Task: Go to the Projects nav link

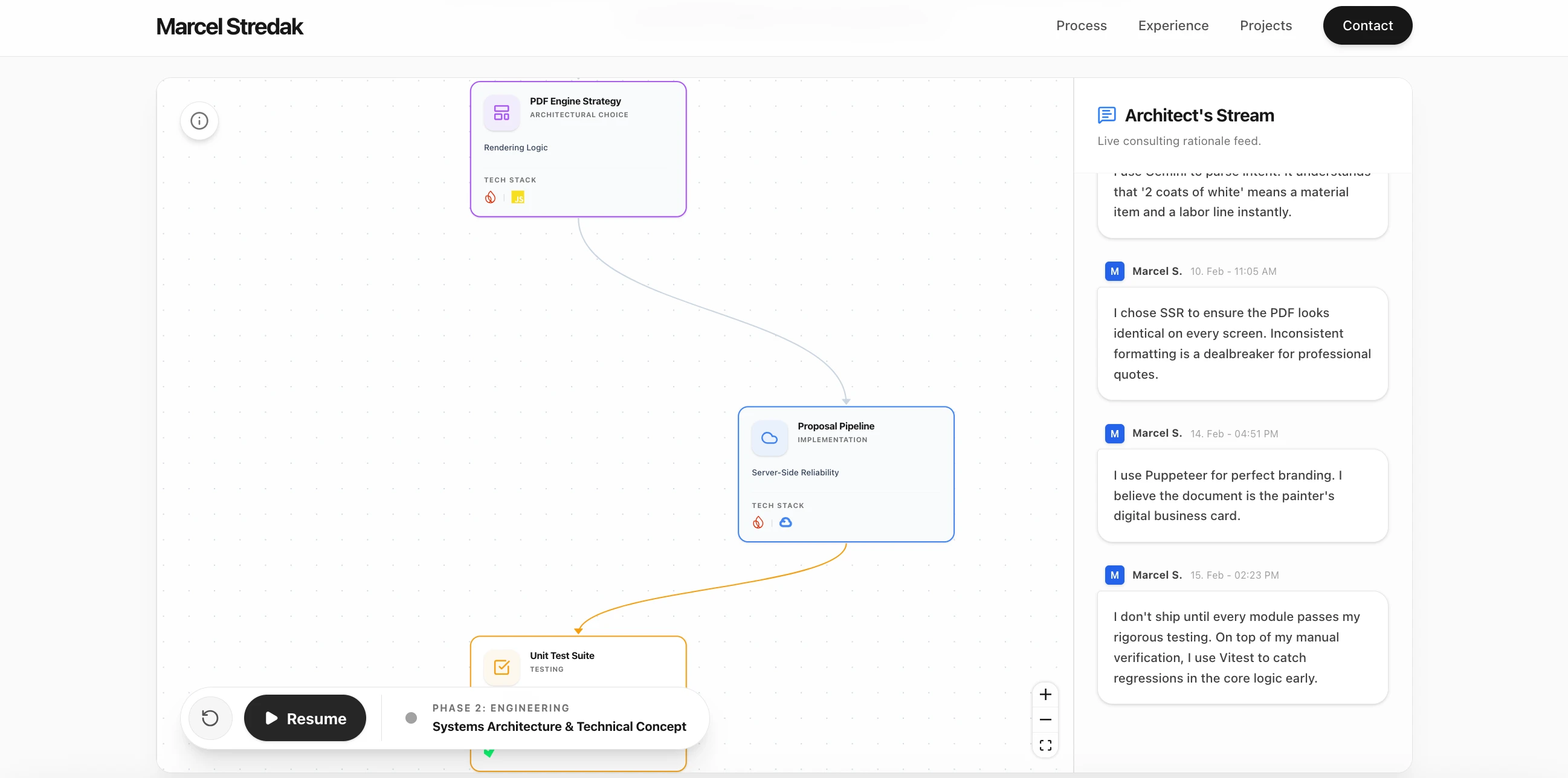Action: [x=1265, y=25]
